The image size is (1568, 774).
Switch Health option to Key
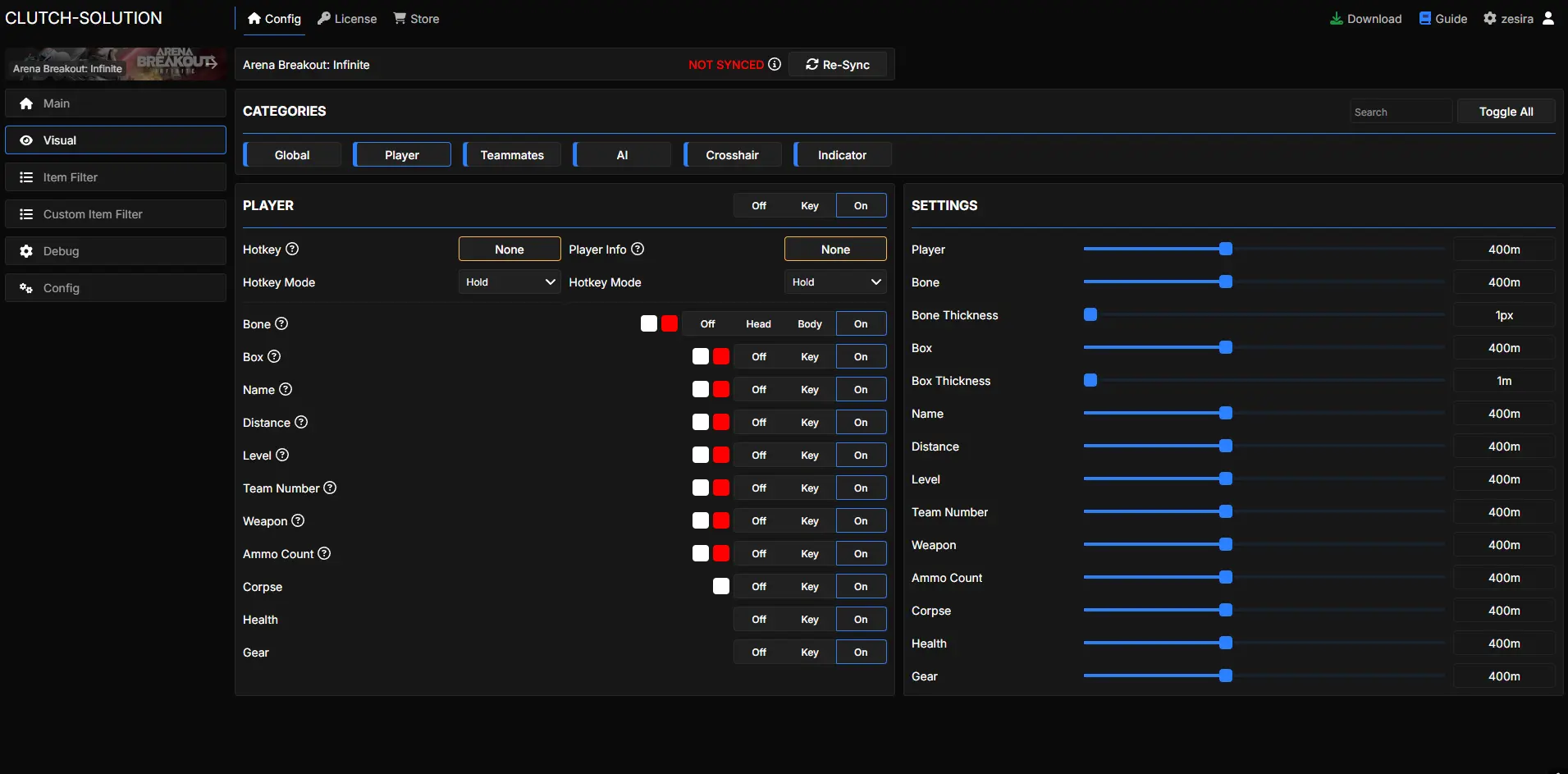(809, 620)
